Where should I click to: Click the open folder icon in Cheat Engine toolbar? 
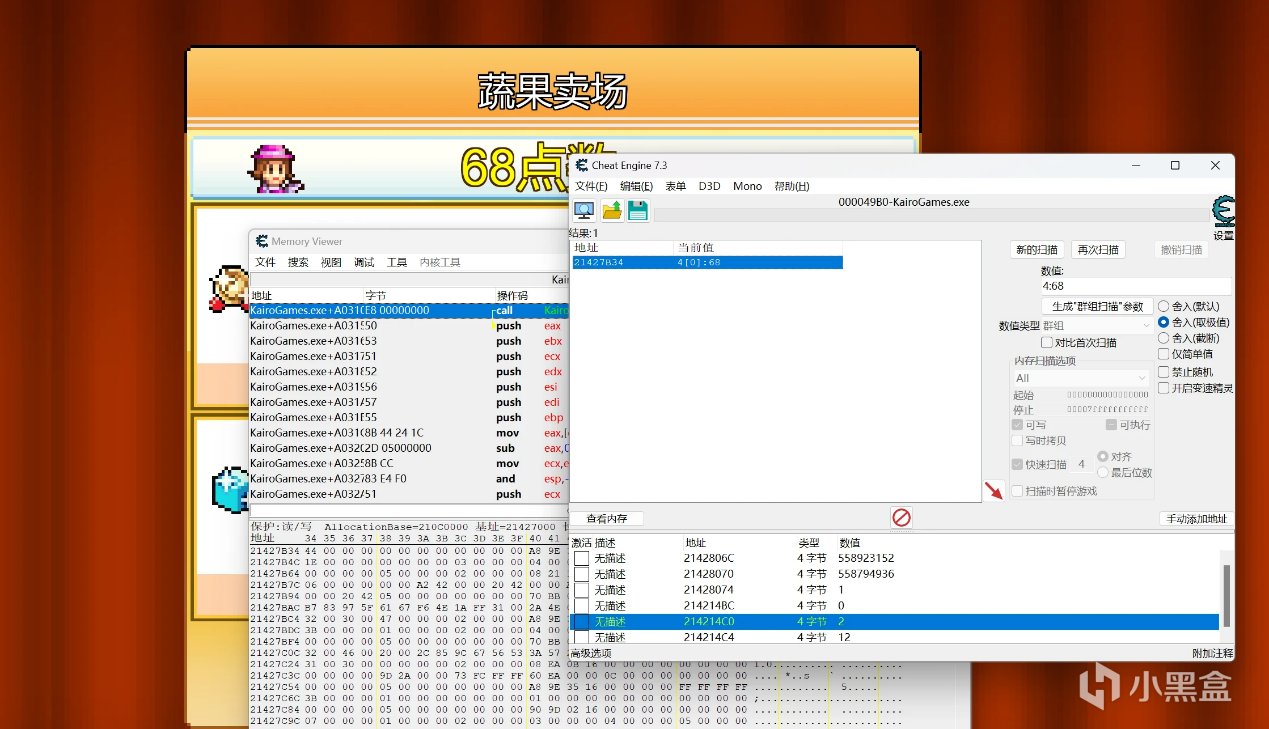[611, 210]
